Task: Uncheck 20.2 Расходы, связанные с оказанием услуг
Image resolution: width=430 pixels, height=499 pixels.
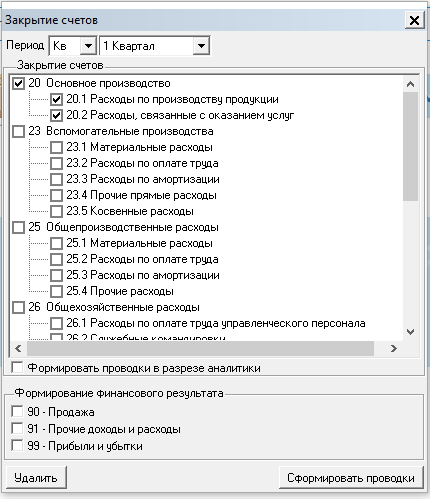Action: (x=56, y=115)
